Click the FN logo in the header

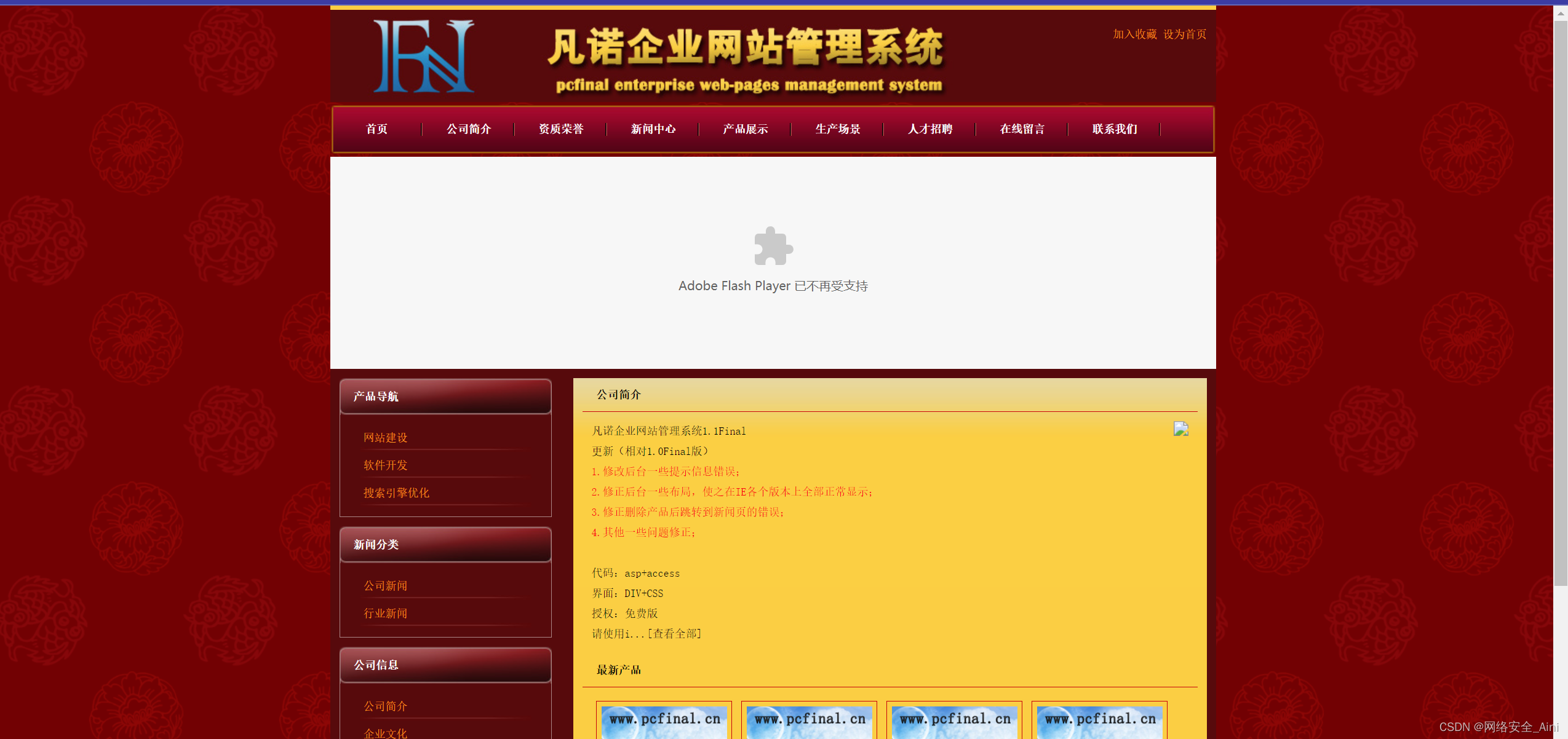point(423,56)
